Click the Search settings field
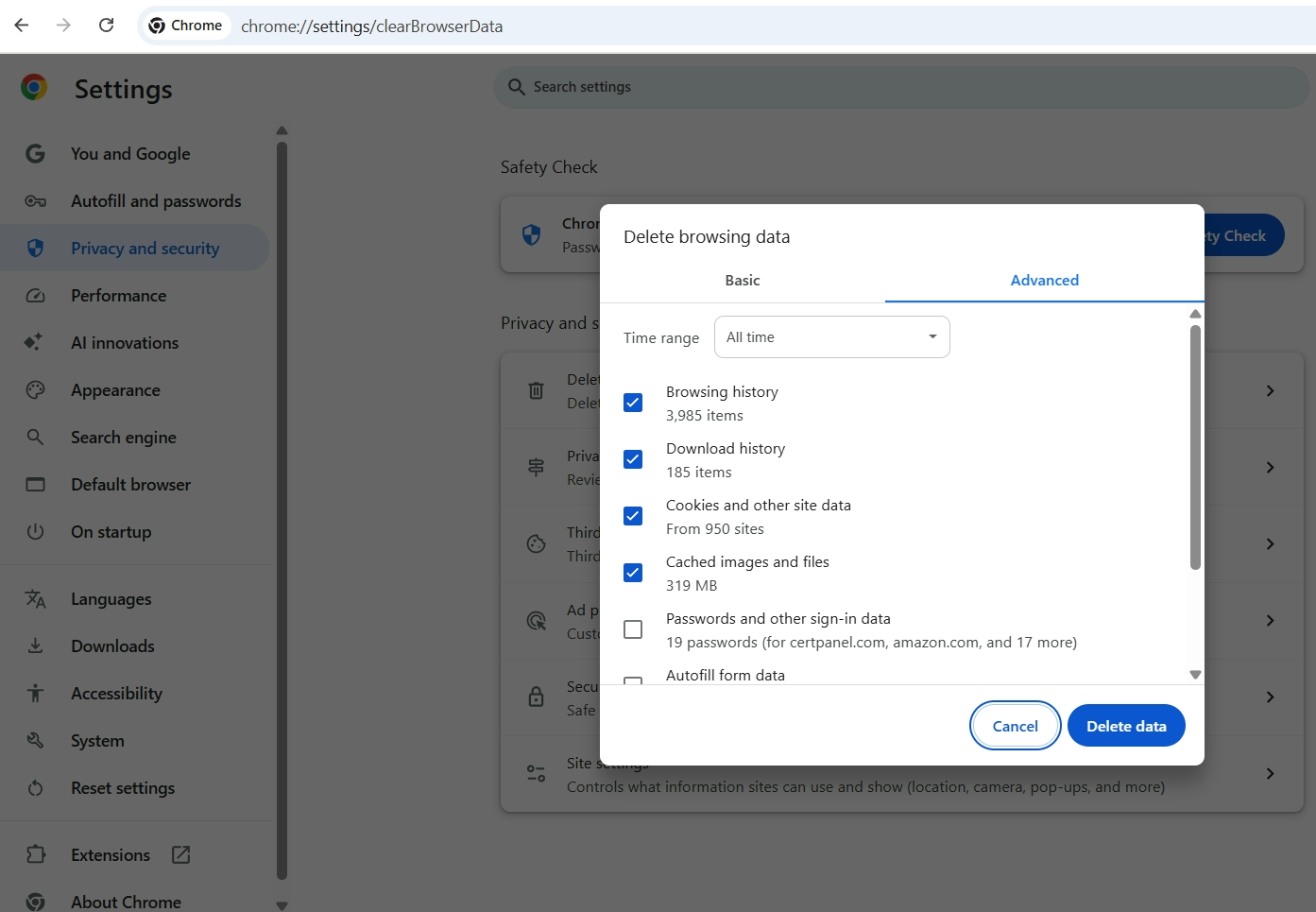 tap(897, 87)
